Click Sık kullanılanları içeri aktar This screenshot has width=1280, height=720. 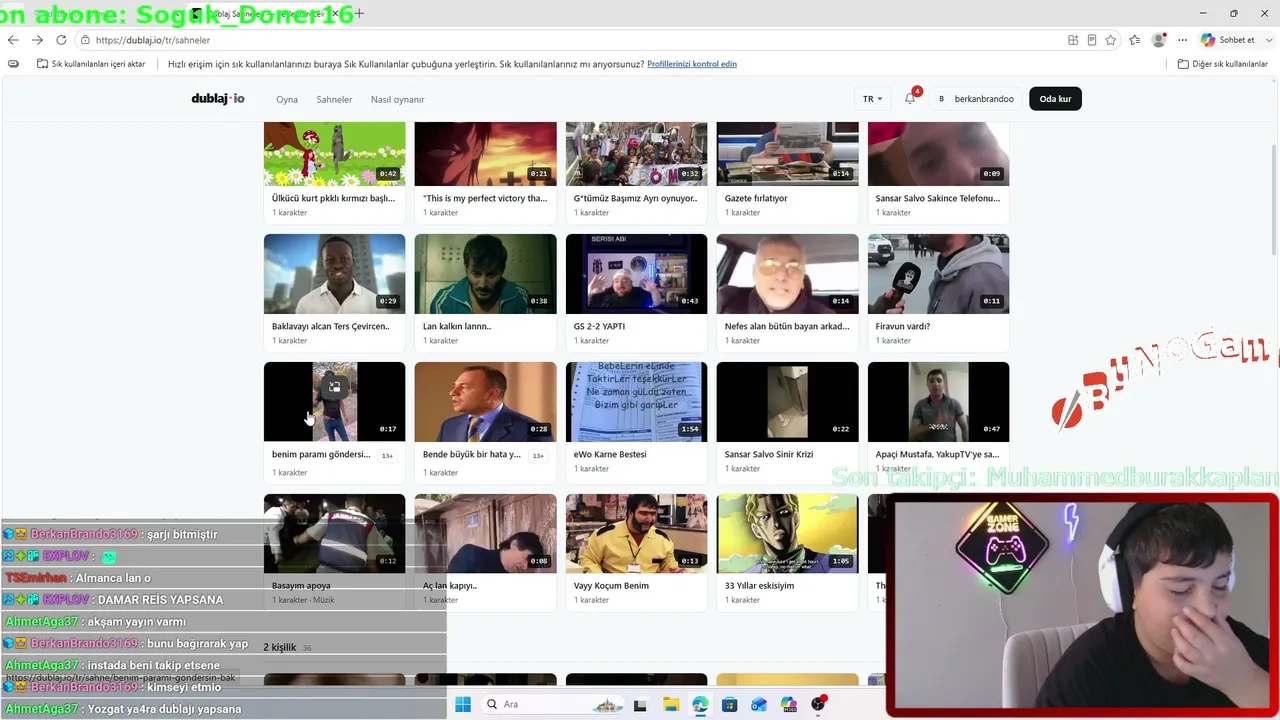pyautogui.click(x=91, y=64)
